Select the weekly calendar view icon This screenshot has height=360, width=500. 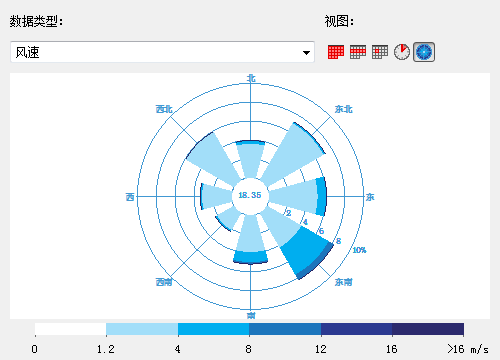(358, 52)
